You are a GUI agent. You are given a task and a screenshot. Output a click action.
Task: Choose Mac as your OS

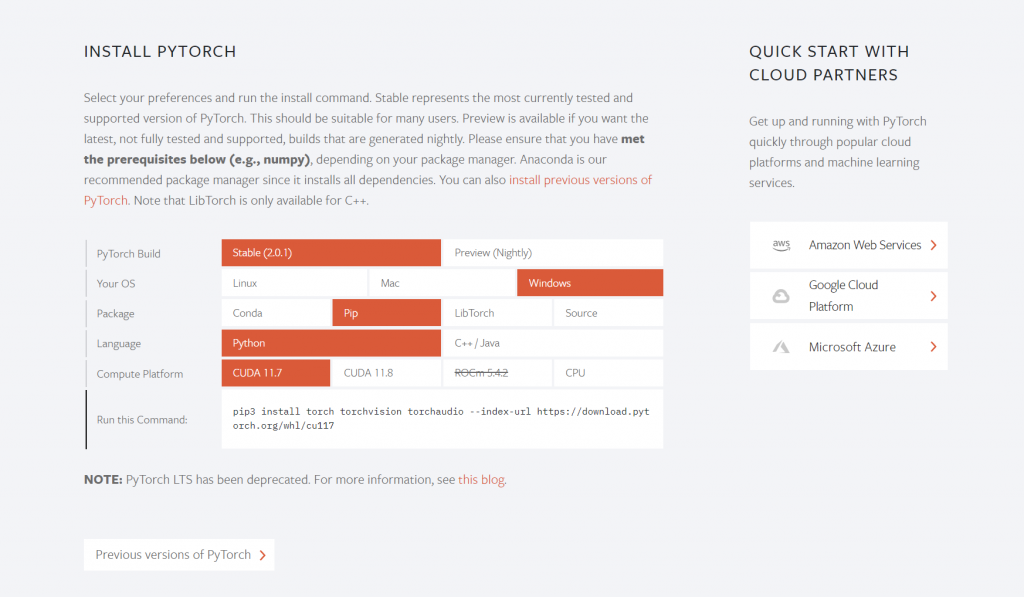point(442,283)
